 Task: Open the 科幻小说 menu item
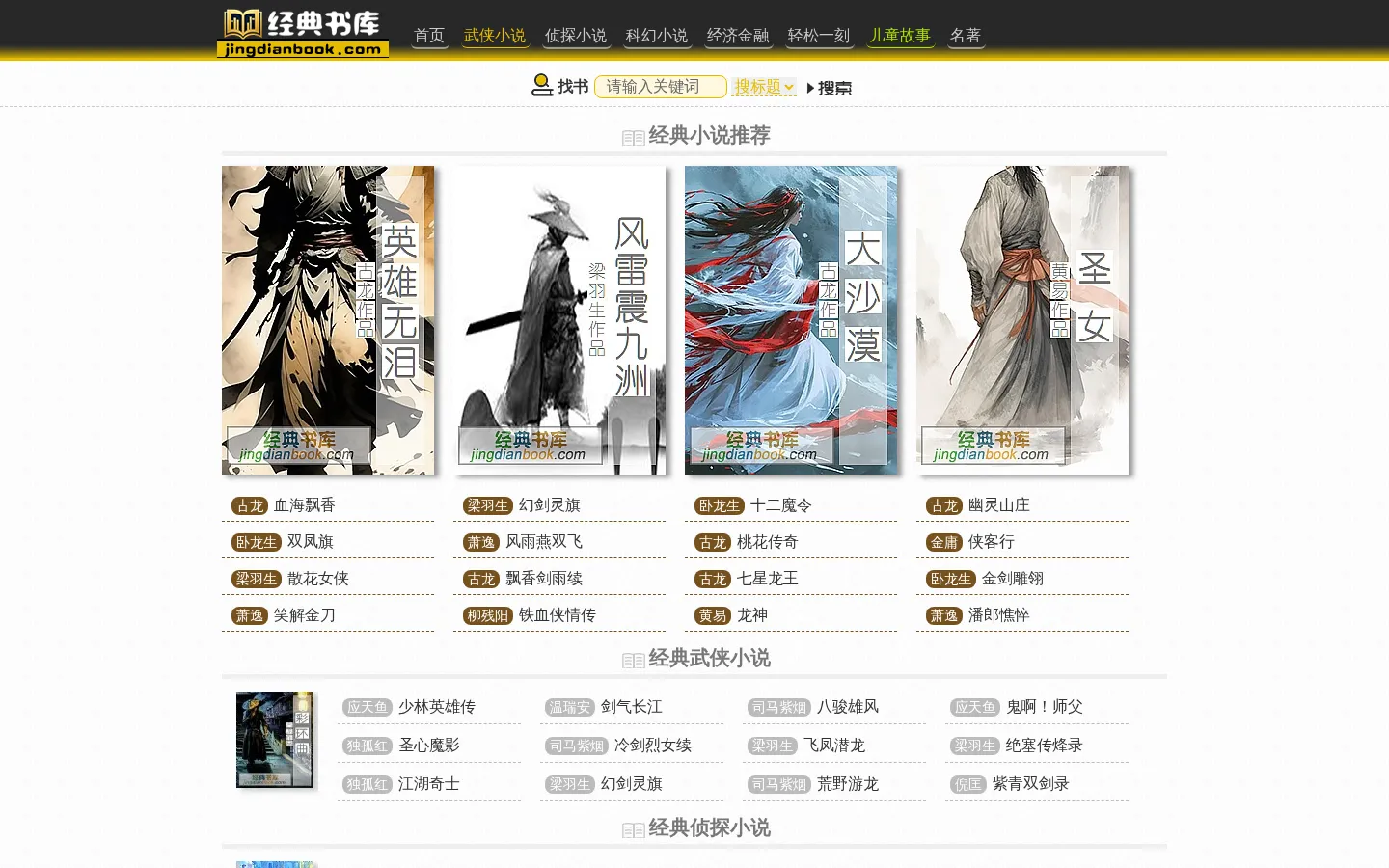[x=657, y=36]
